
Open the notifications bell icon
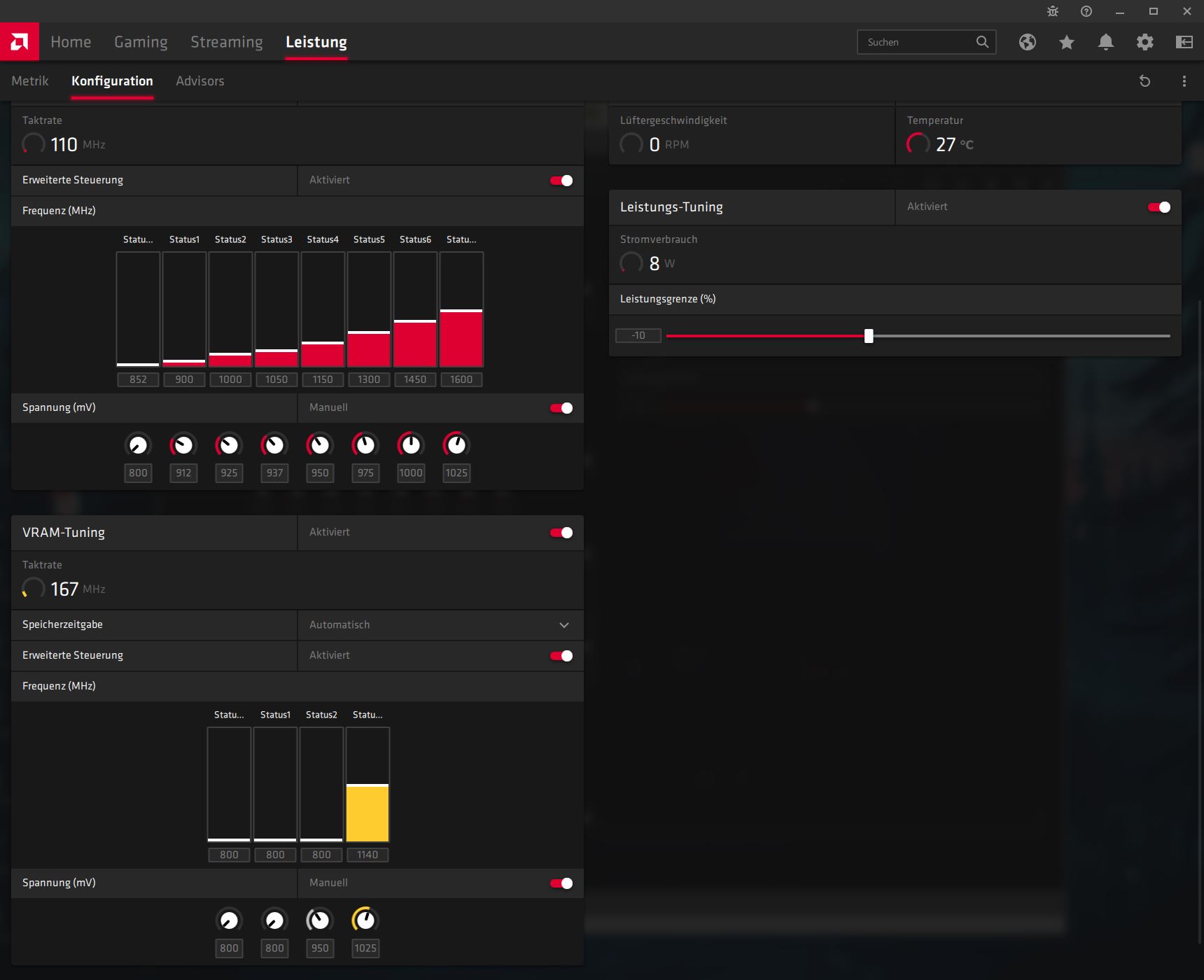point(1106,42)
